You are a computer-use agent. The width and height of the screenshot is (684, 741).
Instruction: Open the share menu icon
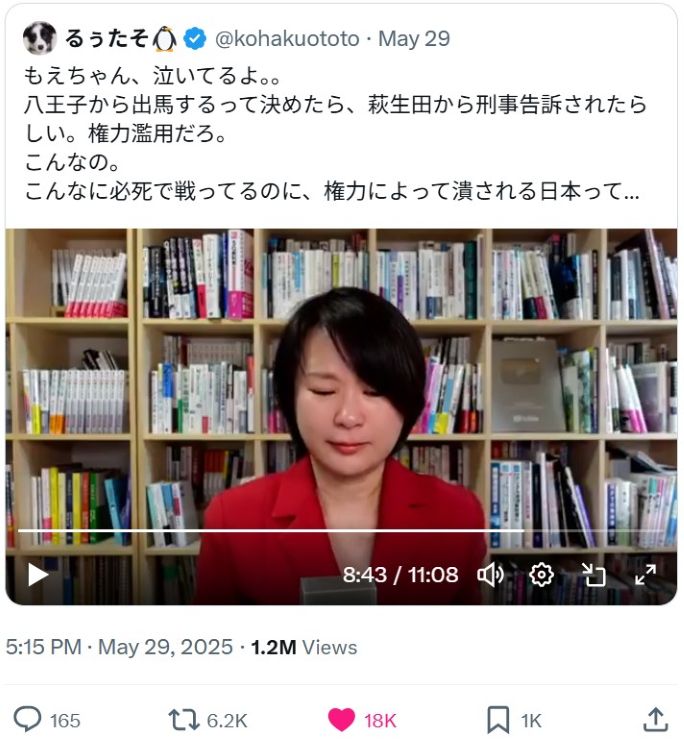pos(655,719)
